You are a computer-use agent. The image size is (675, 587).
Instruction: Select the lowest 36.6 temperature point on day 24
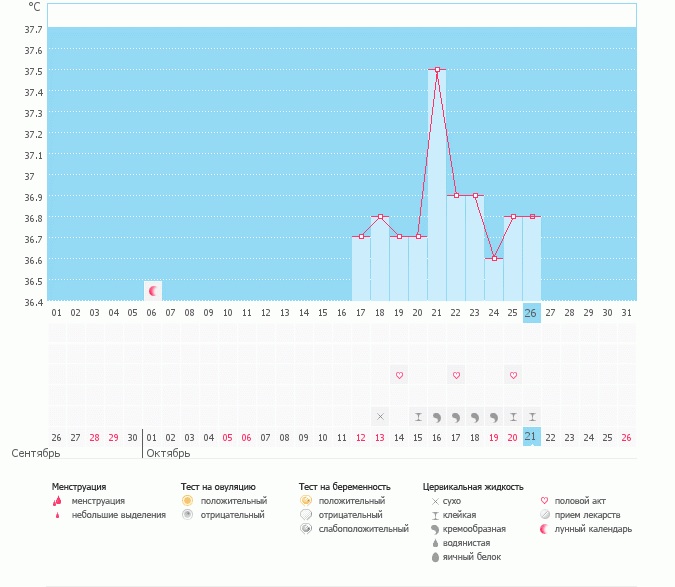tap(494, 258)
